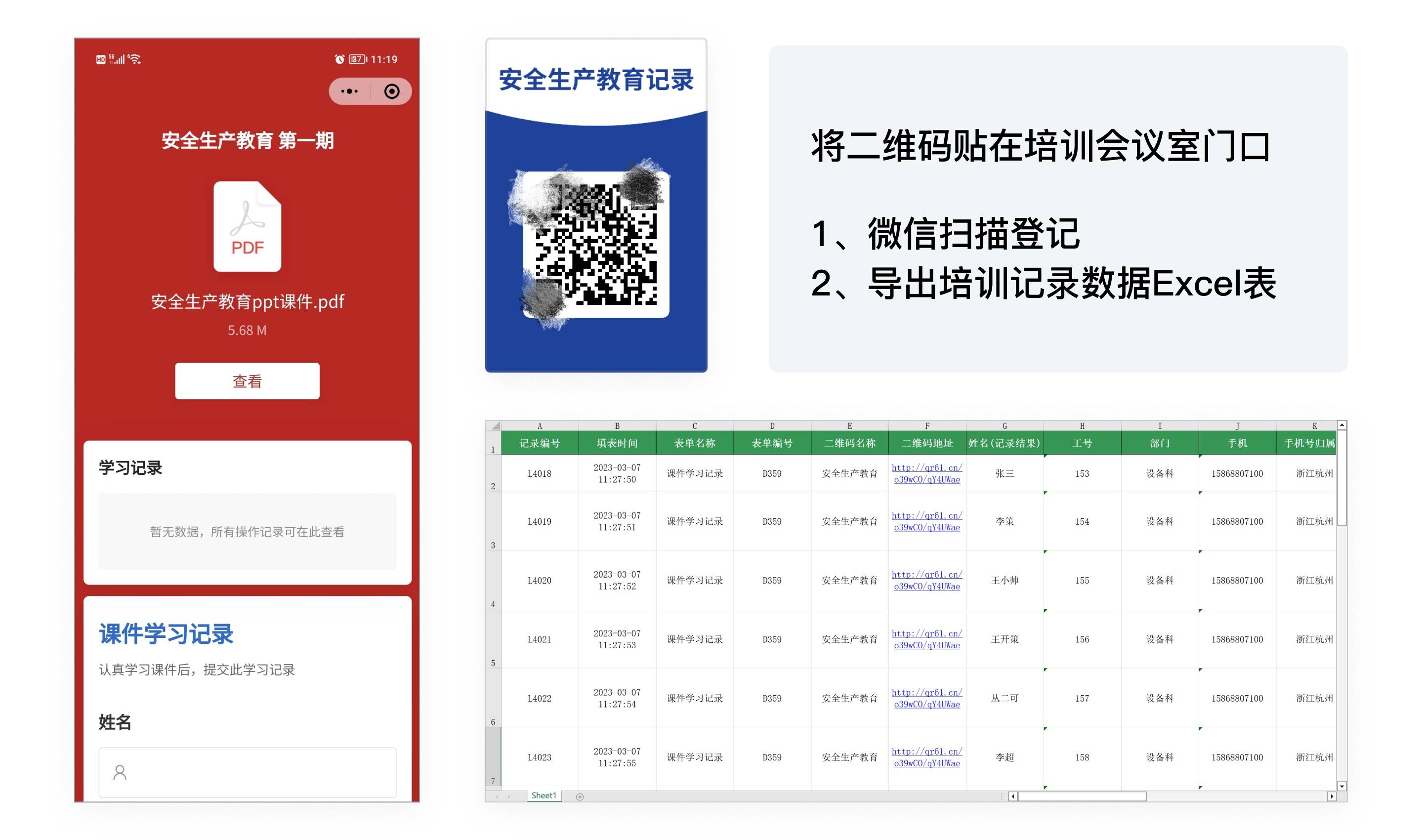This screenshot has width=1423, height=840.
Task: Switch to the Sheet1 tab
Action: click(x=544, y=796)
